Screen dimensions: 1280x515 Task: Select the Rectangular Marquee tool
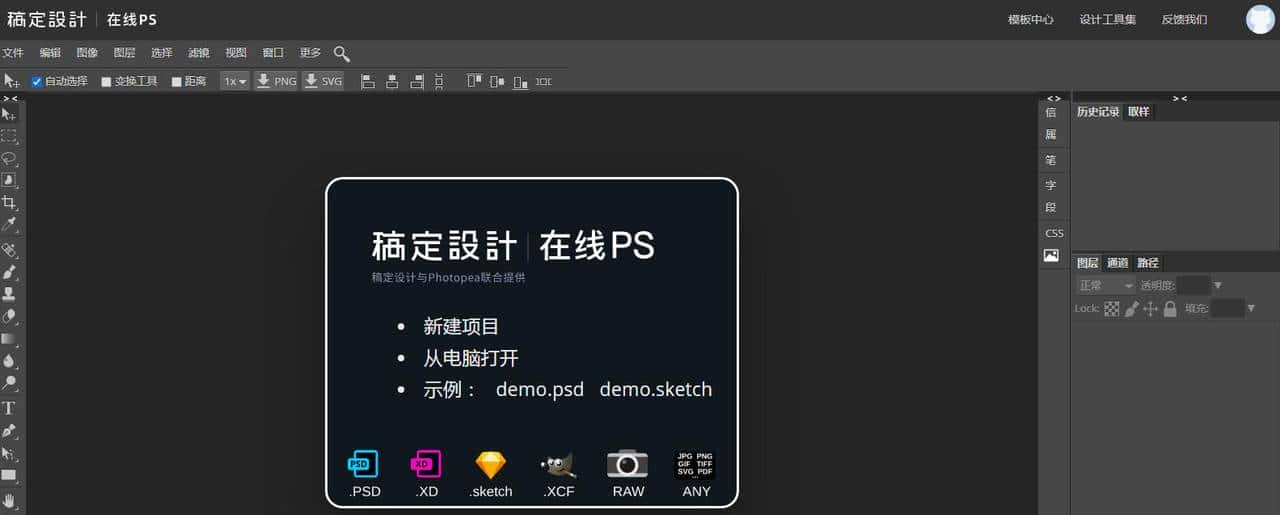tap(10, 136)
